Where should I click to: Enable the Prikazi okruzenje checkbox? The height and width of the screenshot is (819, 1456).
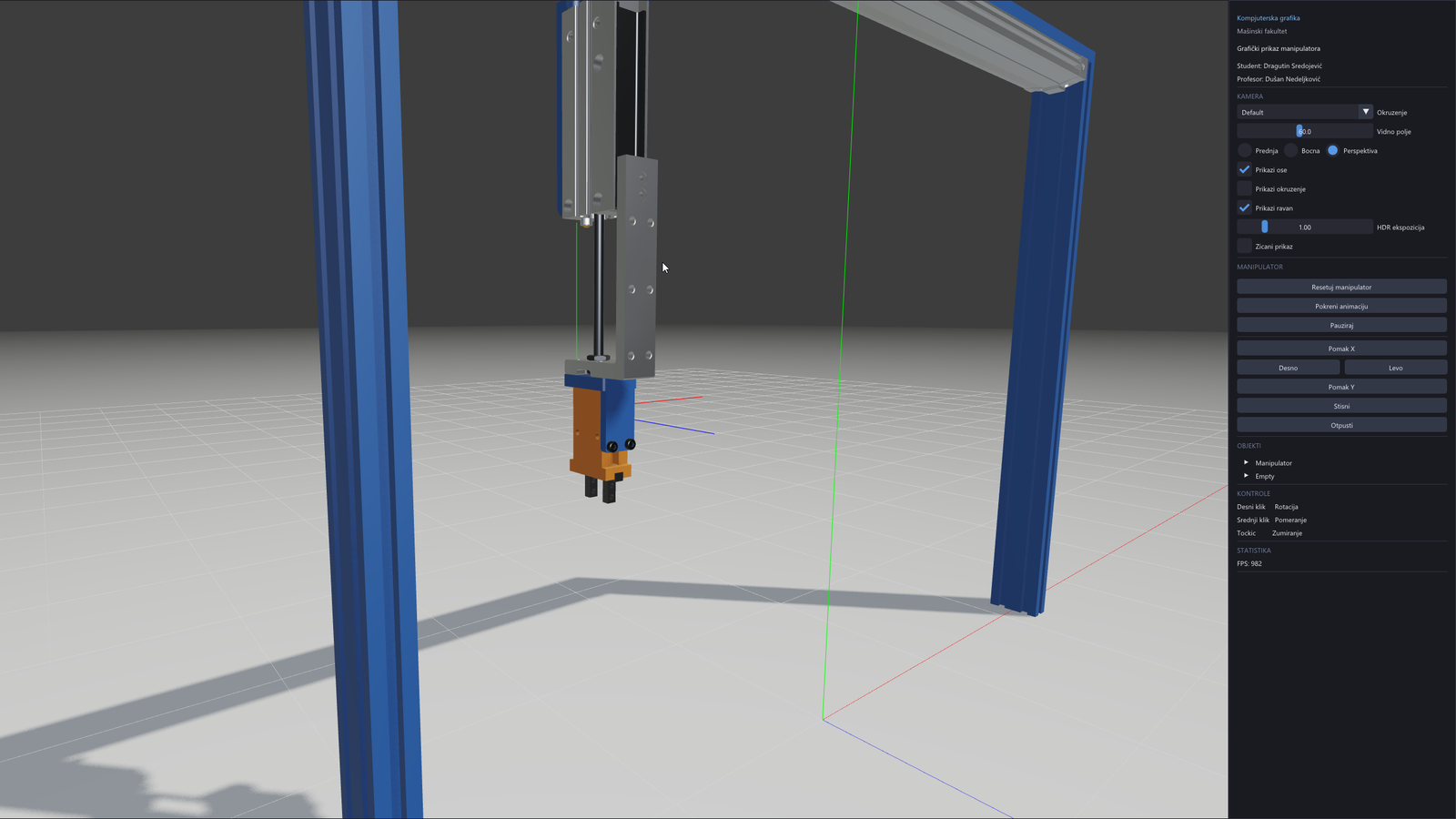click(1245, 188)
